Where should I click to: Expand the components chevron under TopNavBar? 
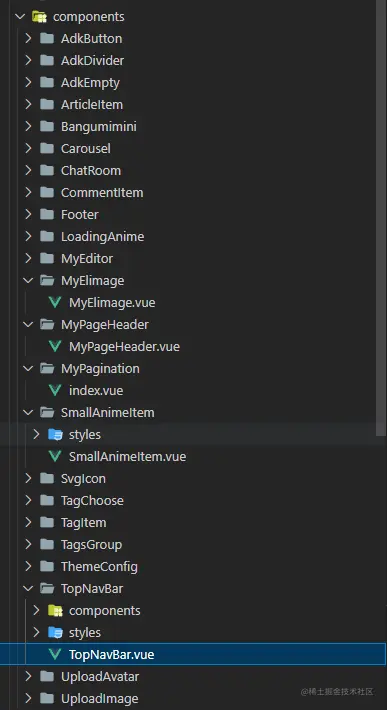coord(37,611)
